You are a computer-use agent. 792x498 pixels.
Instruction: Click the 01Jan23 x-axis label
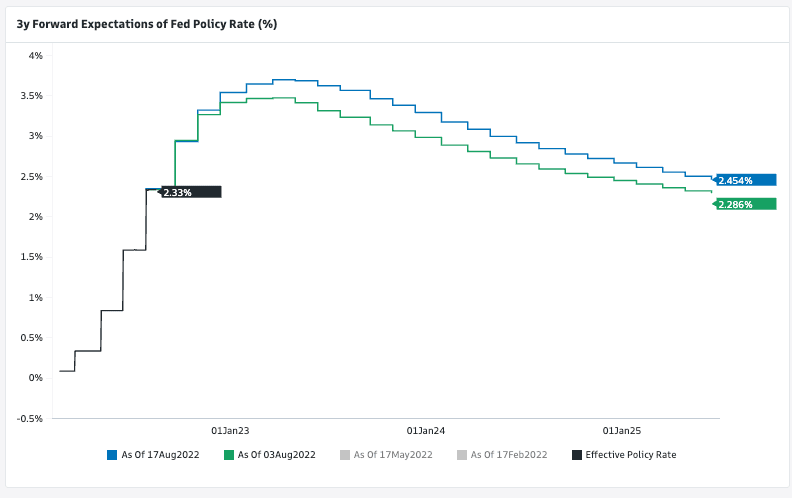pyautogui.click(x=230, y=431)
